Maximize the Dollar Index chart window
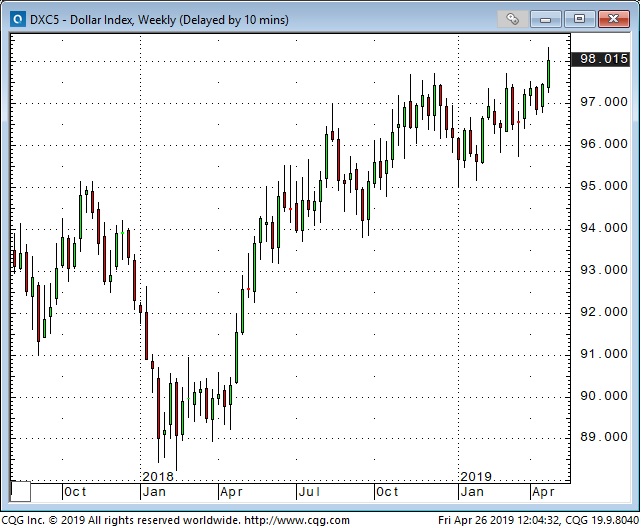 (x=579, y=19)
